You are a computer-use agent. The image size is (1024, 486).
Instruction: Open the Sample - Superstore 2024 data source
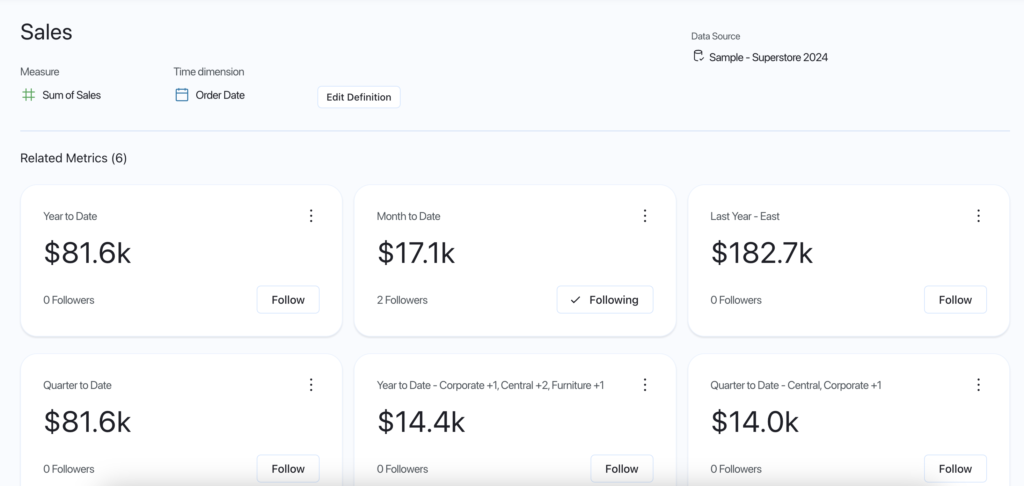click(768, 57)
